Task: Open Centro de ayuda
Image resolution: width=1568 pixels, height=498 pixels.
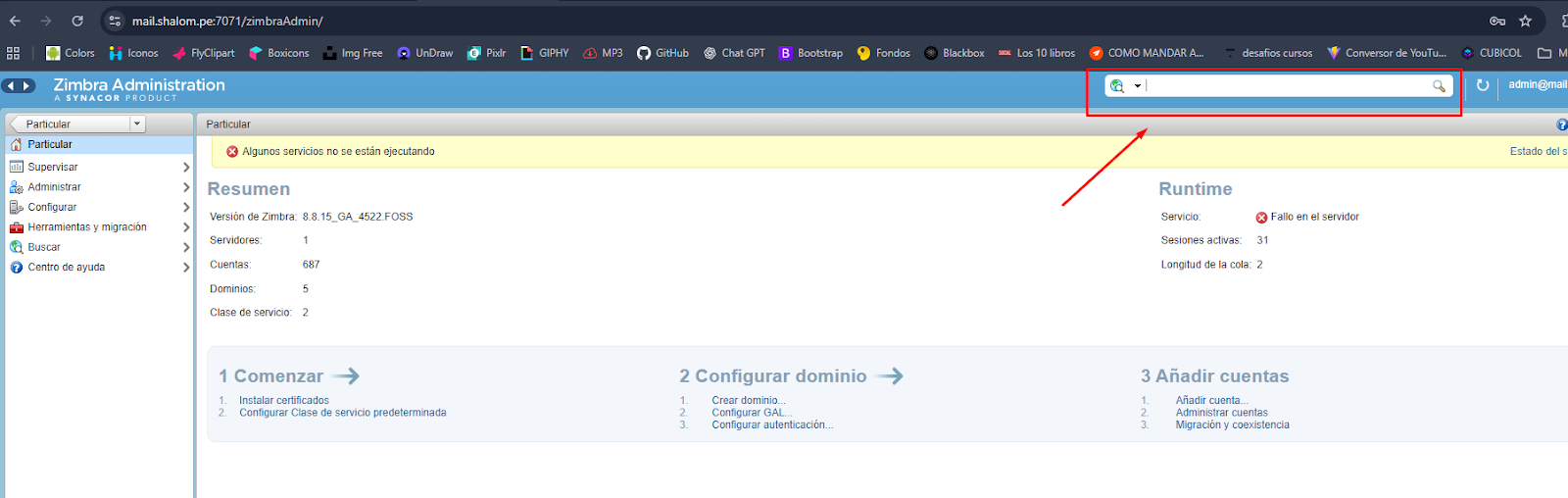Action: pyautogui.click(x=66, y=268)
